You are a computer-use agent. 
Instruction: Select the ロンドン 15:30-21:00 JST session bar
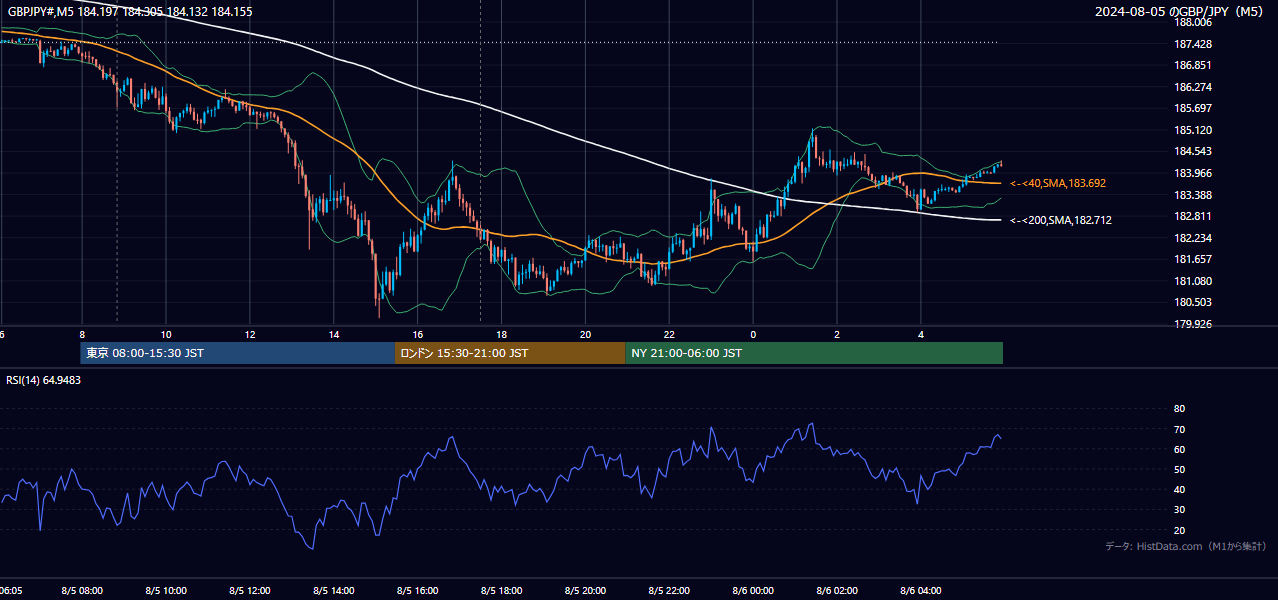[x=510, y=353]
